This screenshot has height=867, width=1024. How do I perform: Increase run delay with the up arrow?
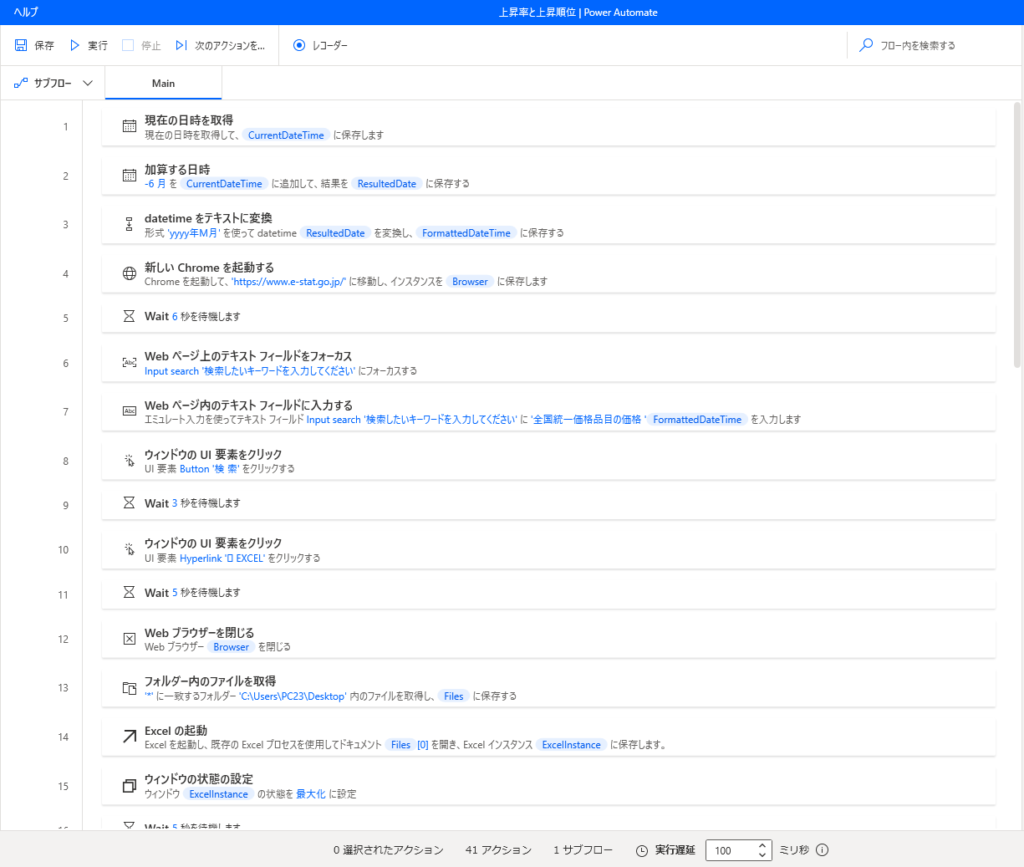[x=763, y=845]
